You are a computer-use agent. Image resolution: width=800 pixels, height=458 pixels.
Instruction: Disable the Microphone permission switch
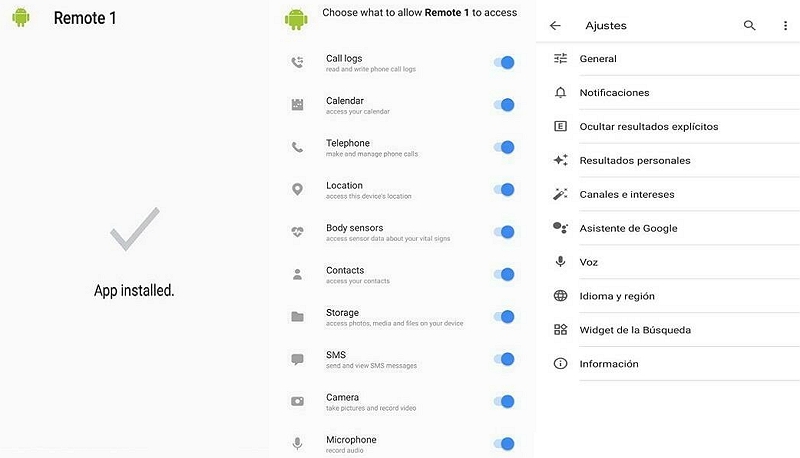tap(504, 444)
